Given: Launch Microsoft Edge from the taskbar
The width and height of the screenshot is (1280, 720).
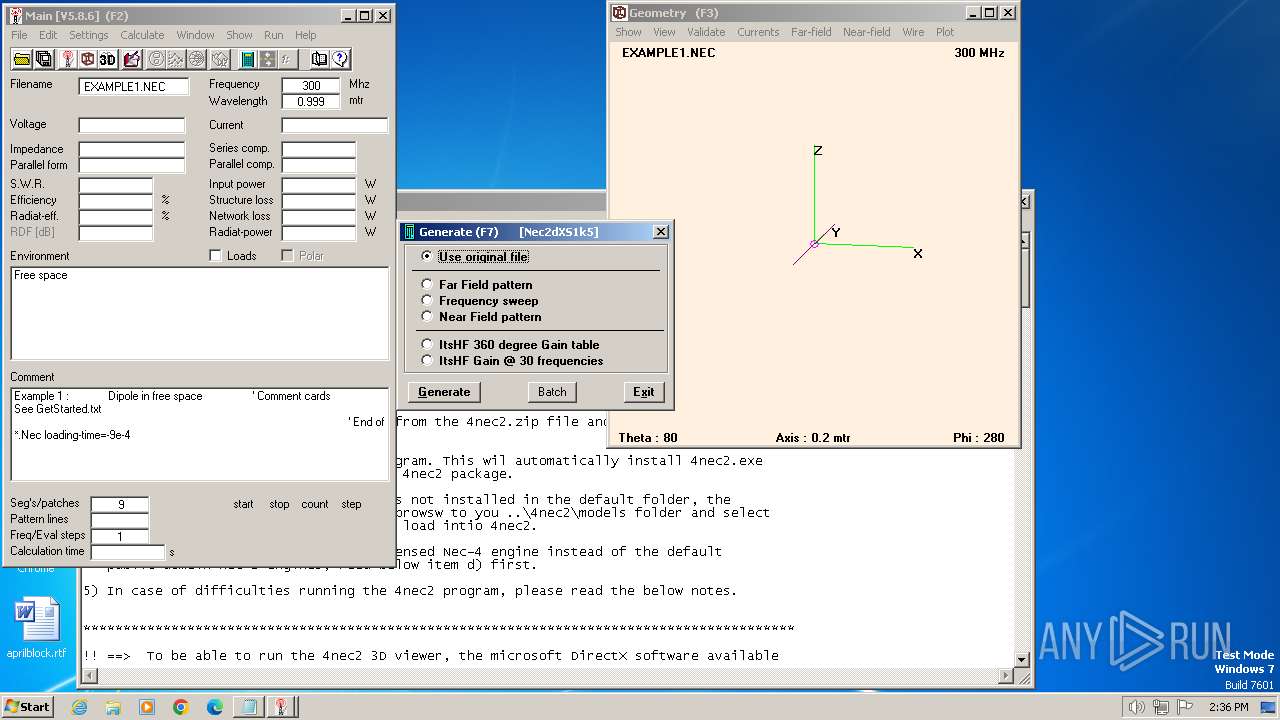Looking at the screenshot, I should click(x=215, y=707).
